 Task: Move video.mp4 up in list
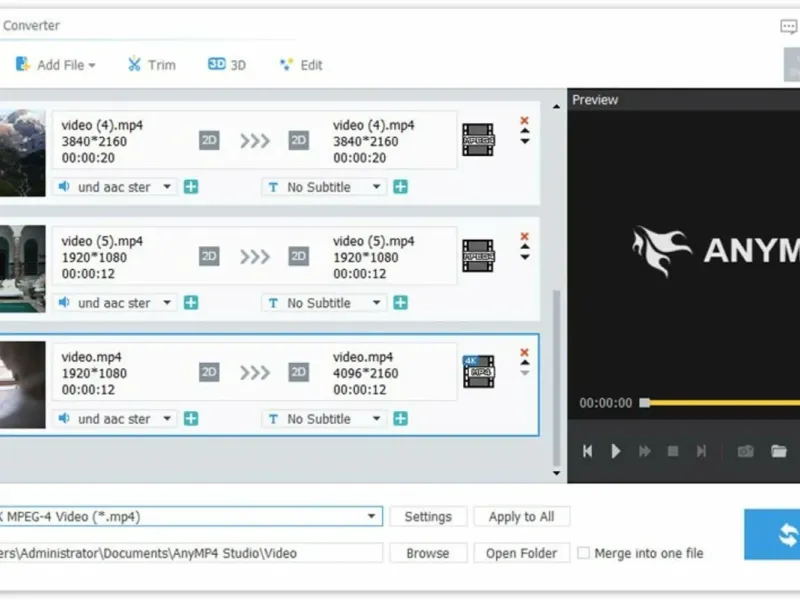[524, 363]
